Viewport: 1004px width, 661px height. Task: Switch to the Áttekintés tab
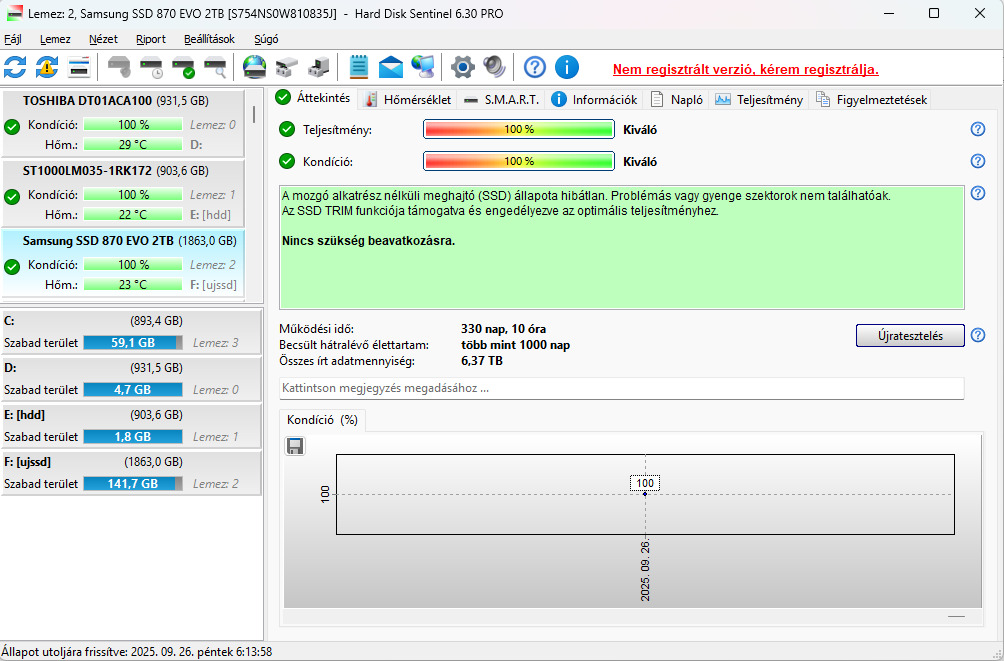314,98
